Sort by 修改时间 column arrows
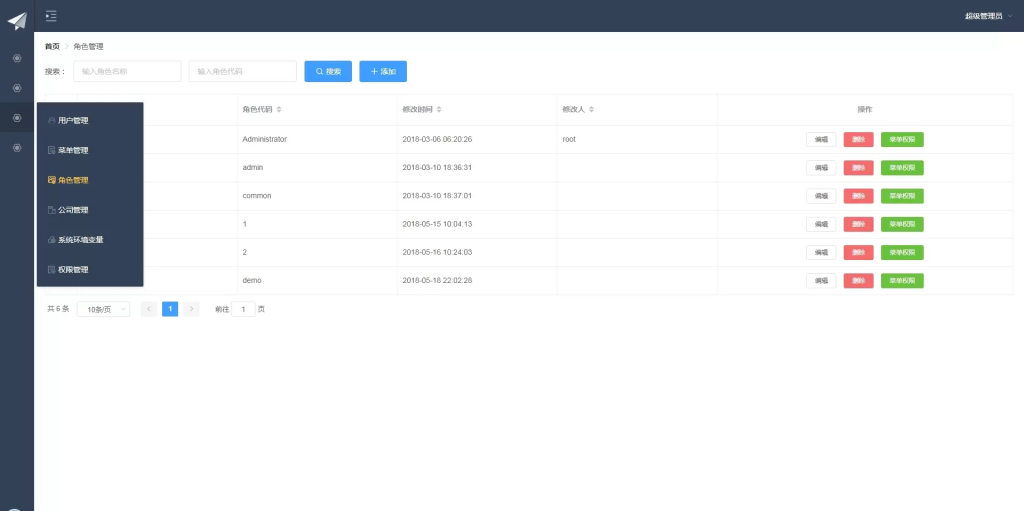 439,109
